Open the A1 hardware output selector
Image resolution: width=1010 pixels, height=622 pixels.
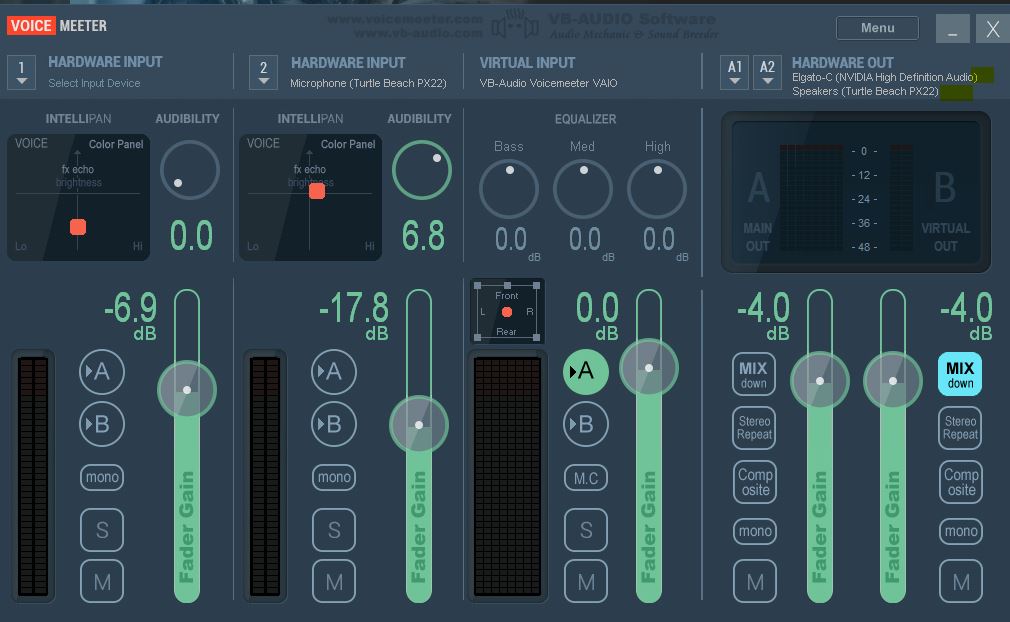pos(734,72)
